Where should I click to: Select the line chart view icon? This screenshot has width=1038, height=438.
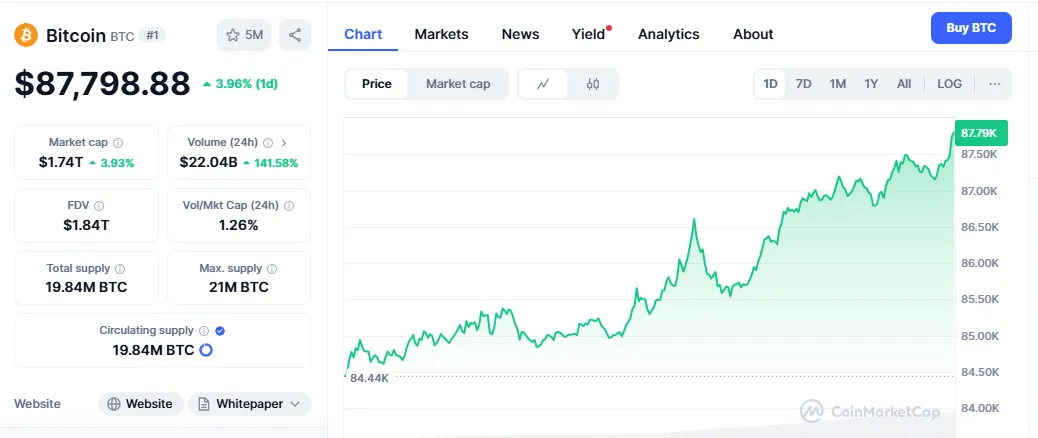(x=543, y=84)
